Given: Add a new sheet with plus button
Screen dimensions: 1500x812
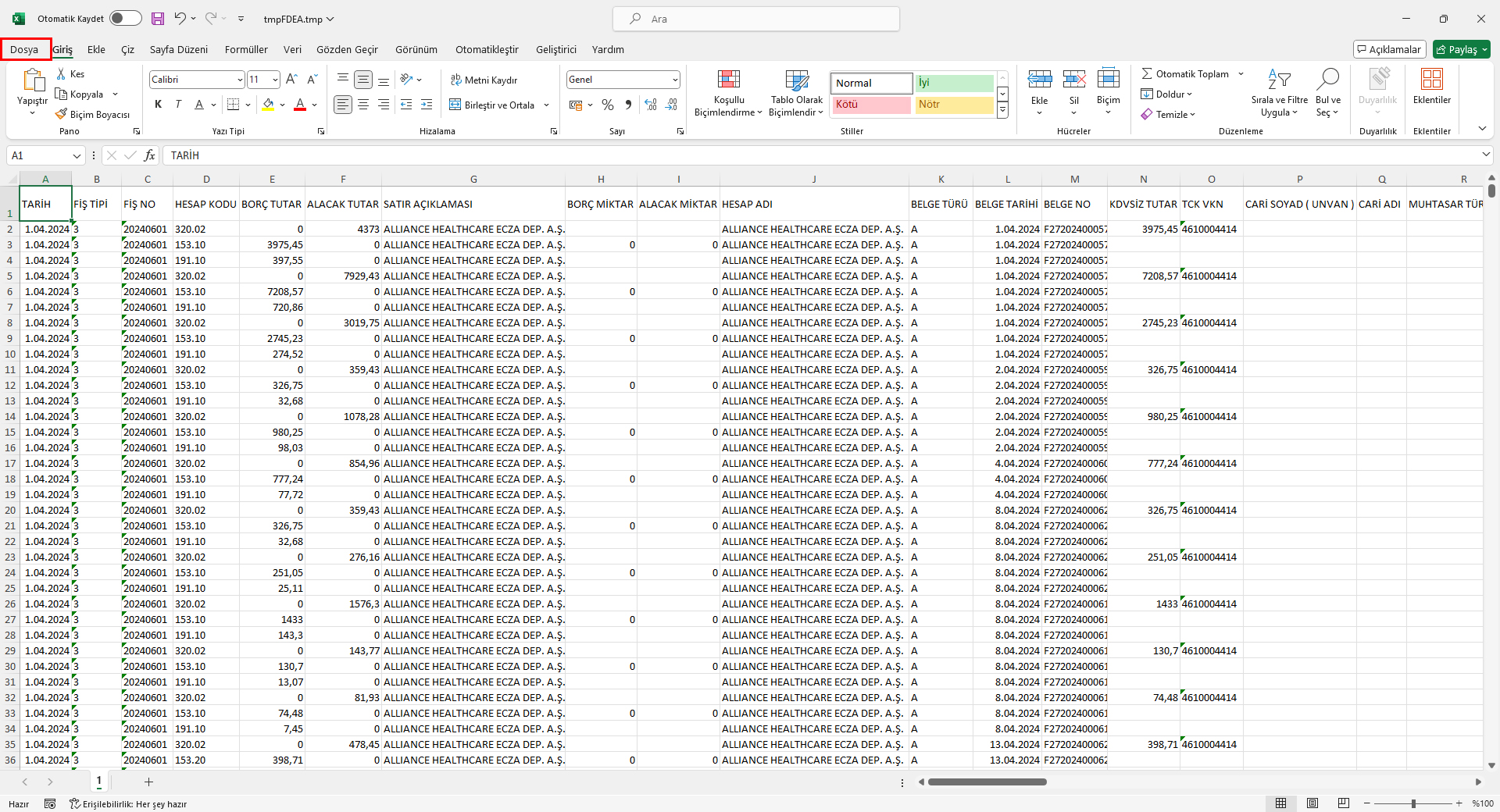Looking at the screenshot, I should click(x=148, y=782).
